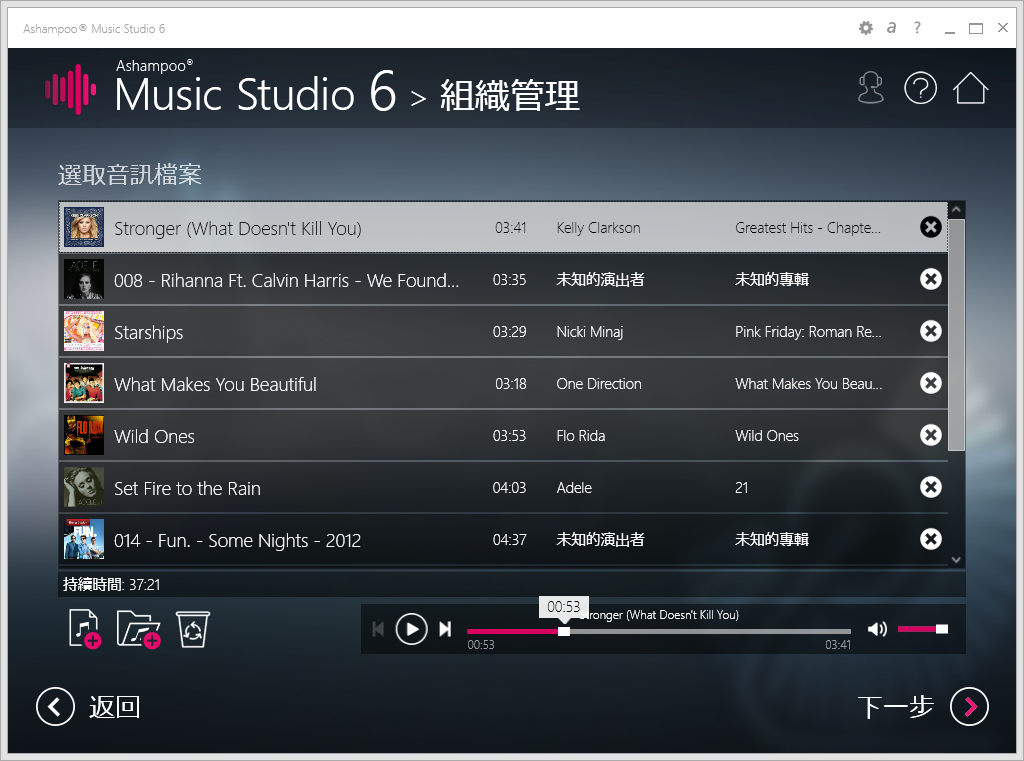Adjust the pink volume slider
Image resolution: width=1024 pixels, height=761 pixels.
point(923,629)
